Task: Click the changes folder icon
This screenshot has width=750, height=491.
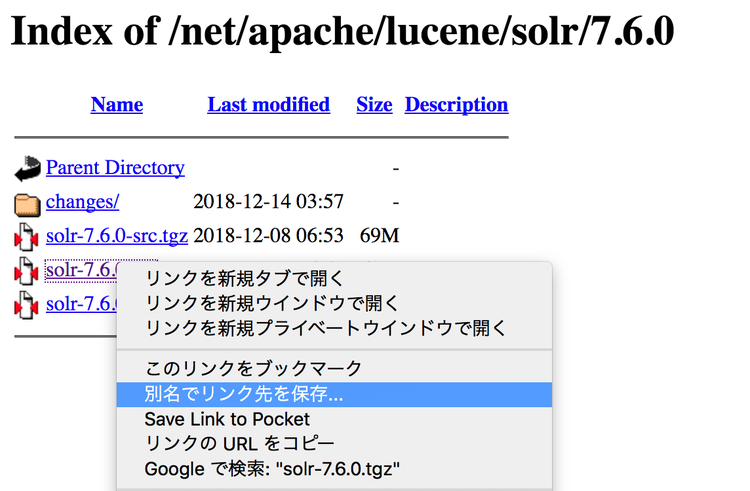Action: pyautogui.click(x=27, y=205)
